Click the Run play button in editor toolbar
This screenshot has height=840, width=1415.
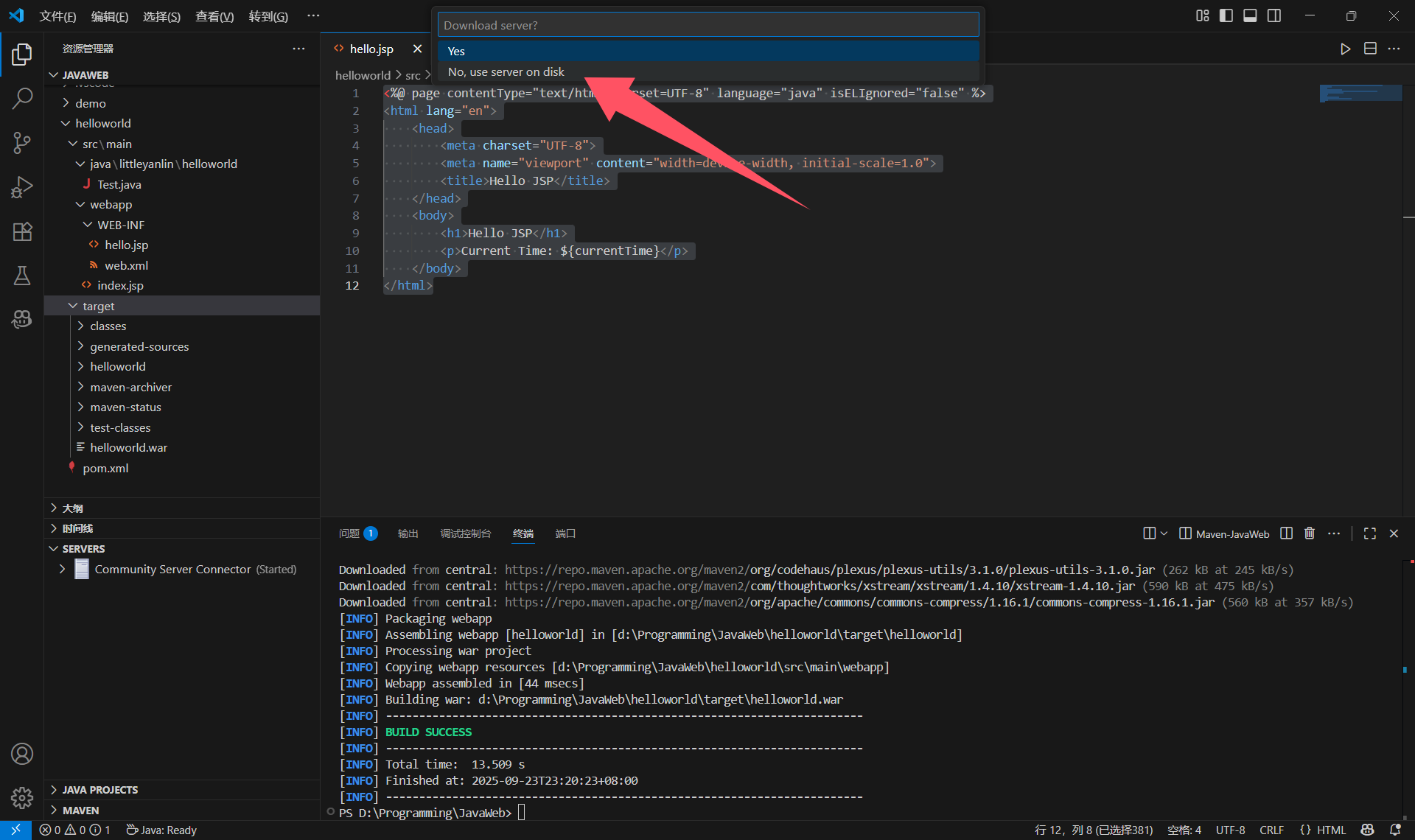pyautogui.click(x=1345, y=49)
